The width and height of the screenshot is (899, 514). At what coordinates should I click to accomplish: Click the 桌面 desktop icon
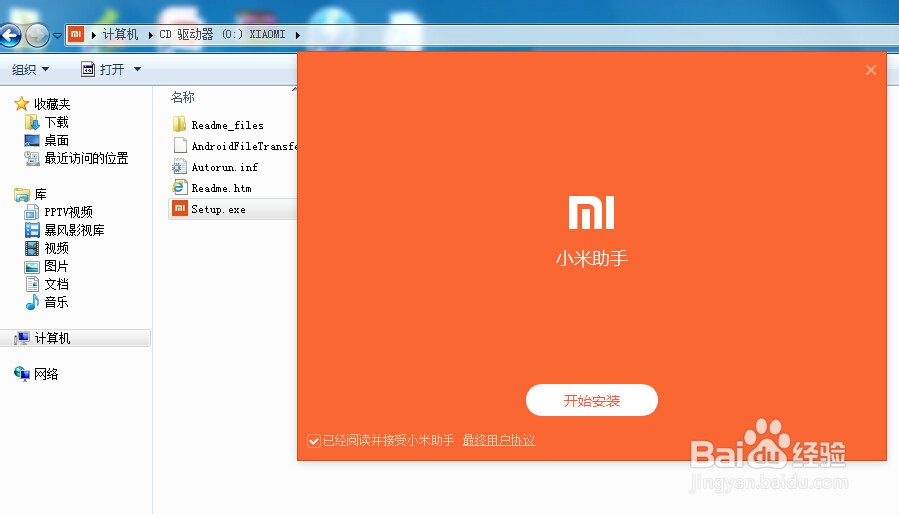coord(32,141)
